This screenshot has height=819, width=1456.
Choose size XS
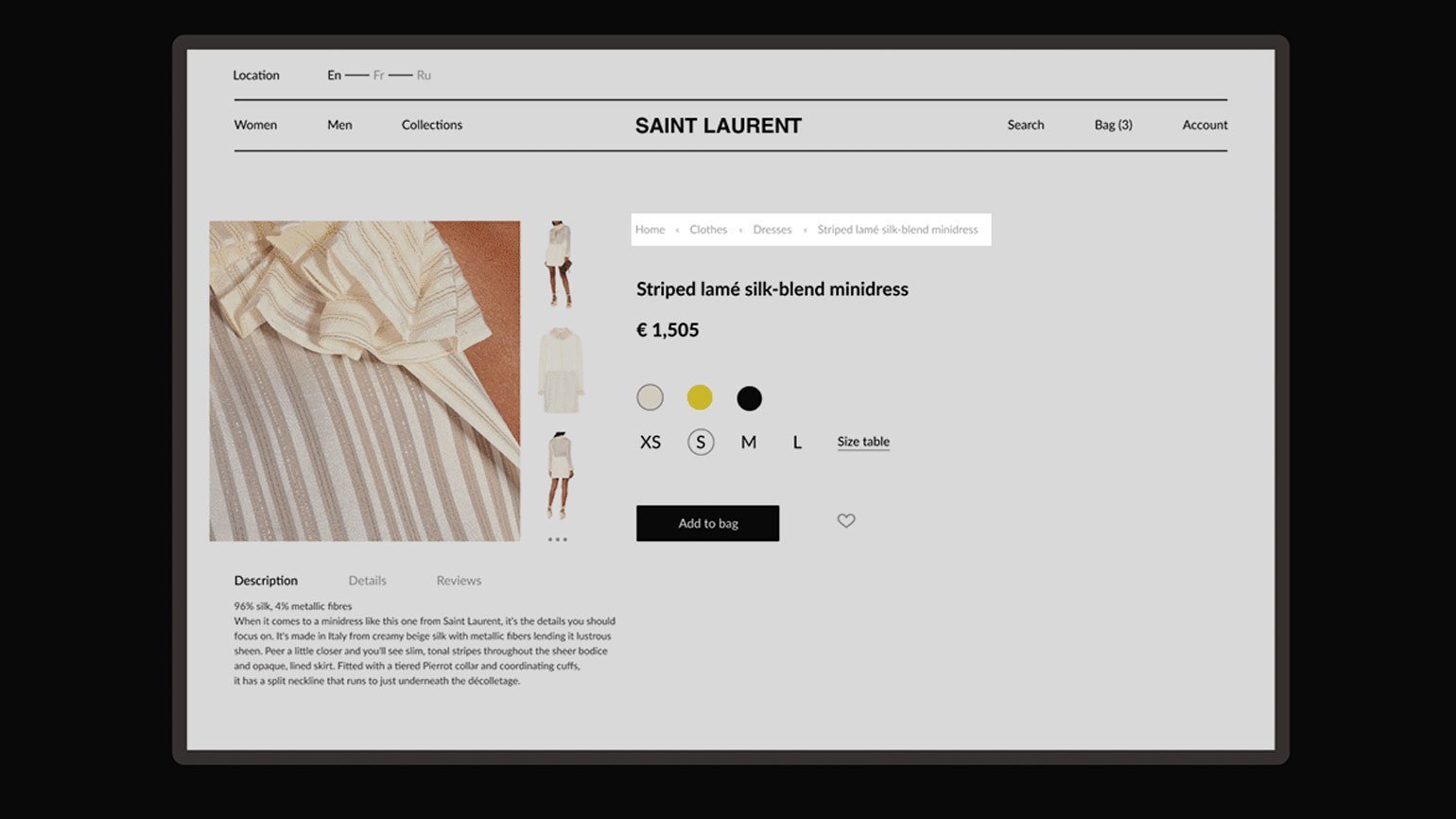(x=650, y=443)
